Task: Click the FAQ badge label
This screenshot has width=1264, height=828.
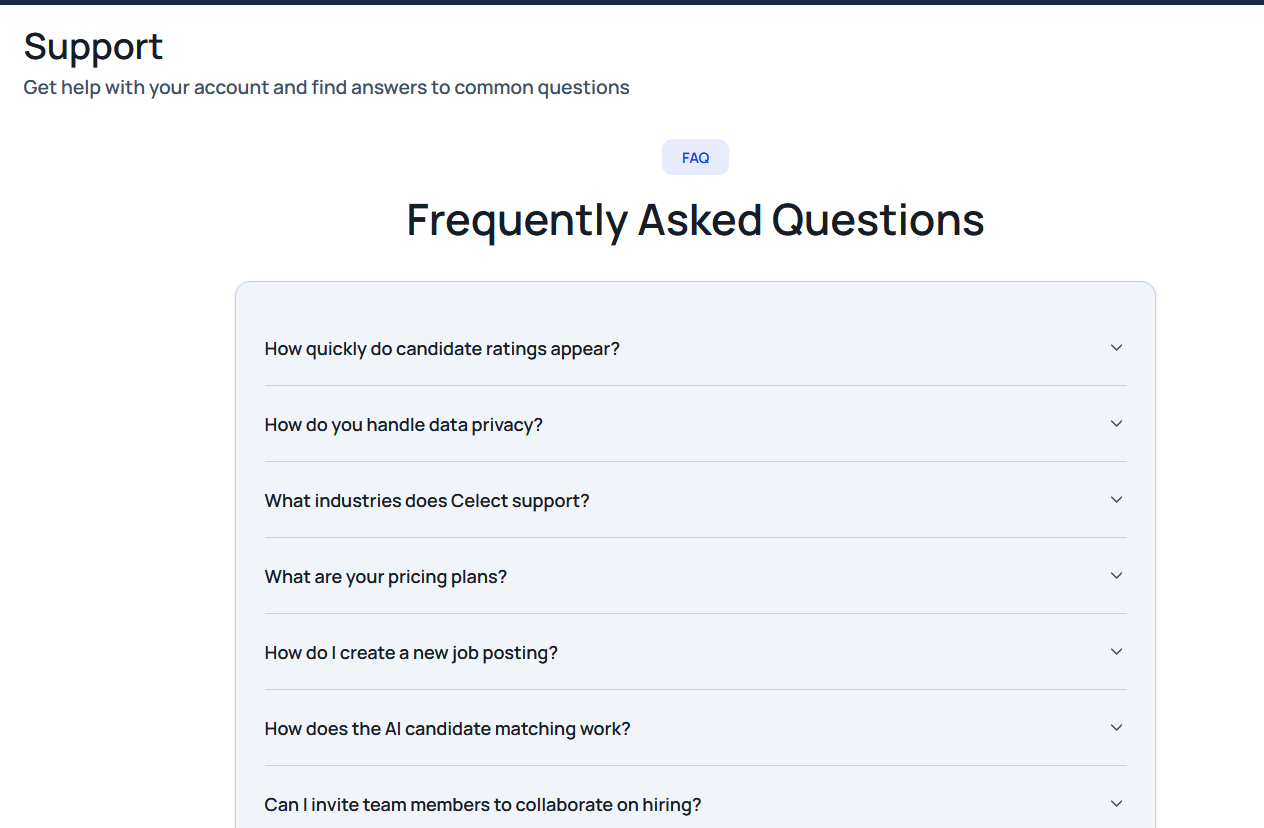Action: pos(695,158)
